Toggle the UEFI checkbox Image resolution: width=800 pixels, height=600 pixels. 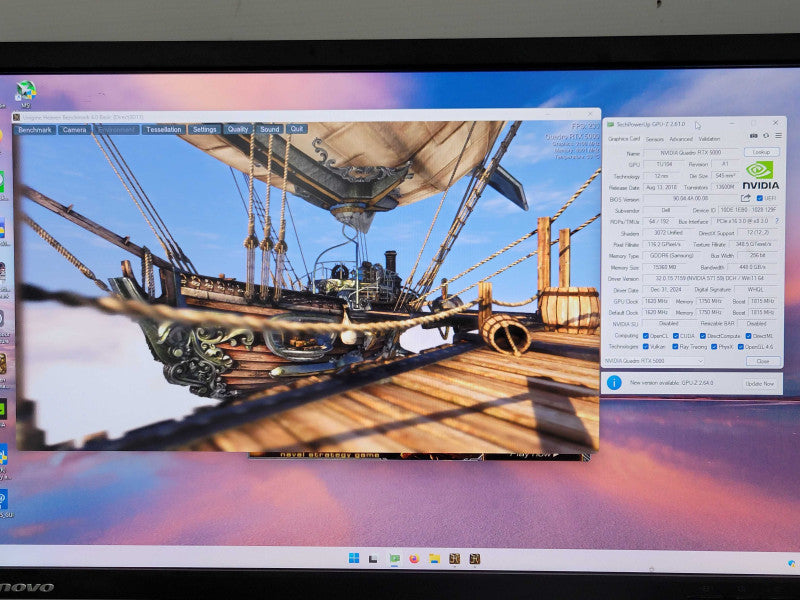point(759,198)
